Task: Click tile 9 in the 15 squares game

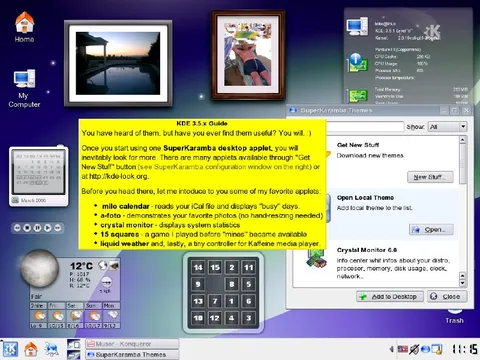Action: tap(198, 284)
